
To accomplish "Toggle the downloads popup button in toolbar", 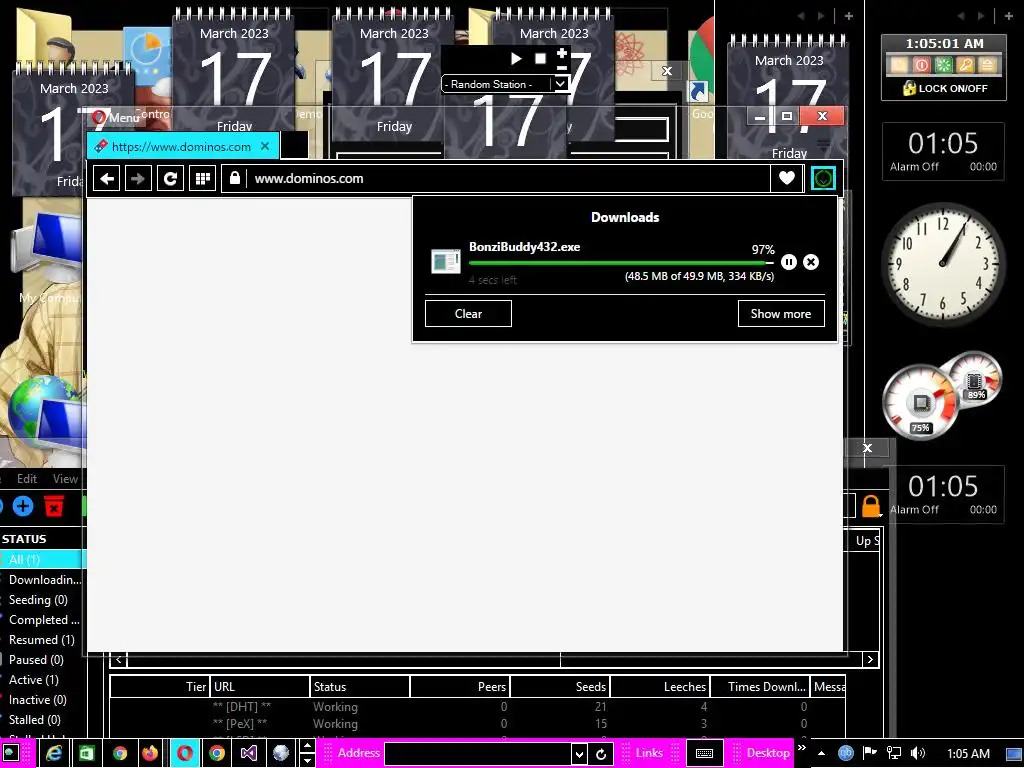I will click(823, 178).
